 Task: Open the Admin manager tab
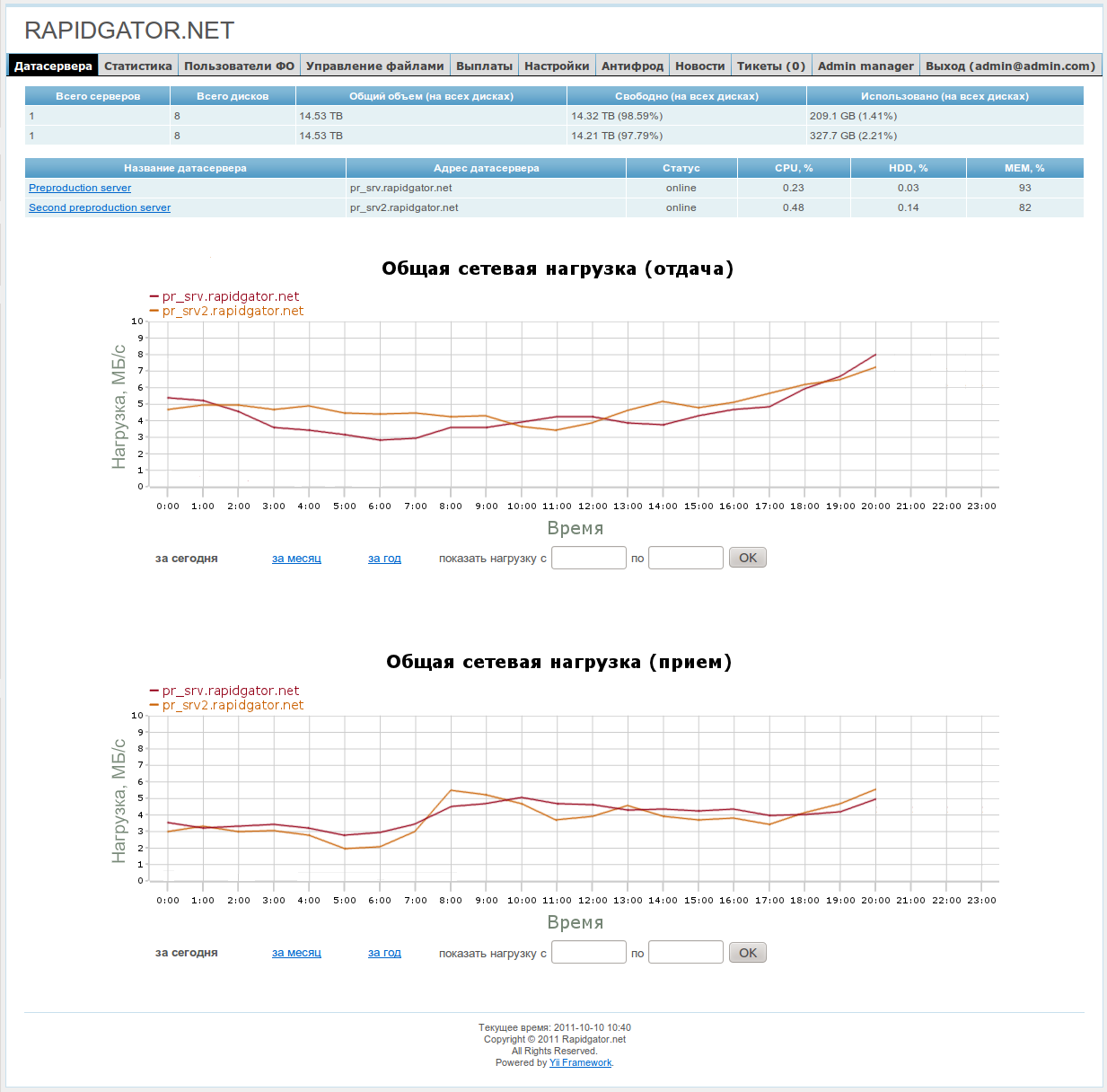click(865, 66)
